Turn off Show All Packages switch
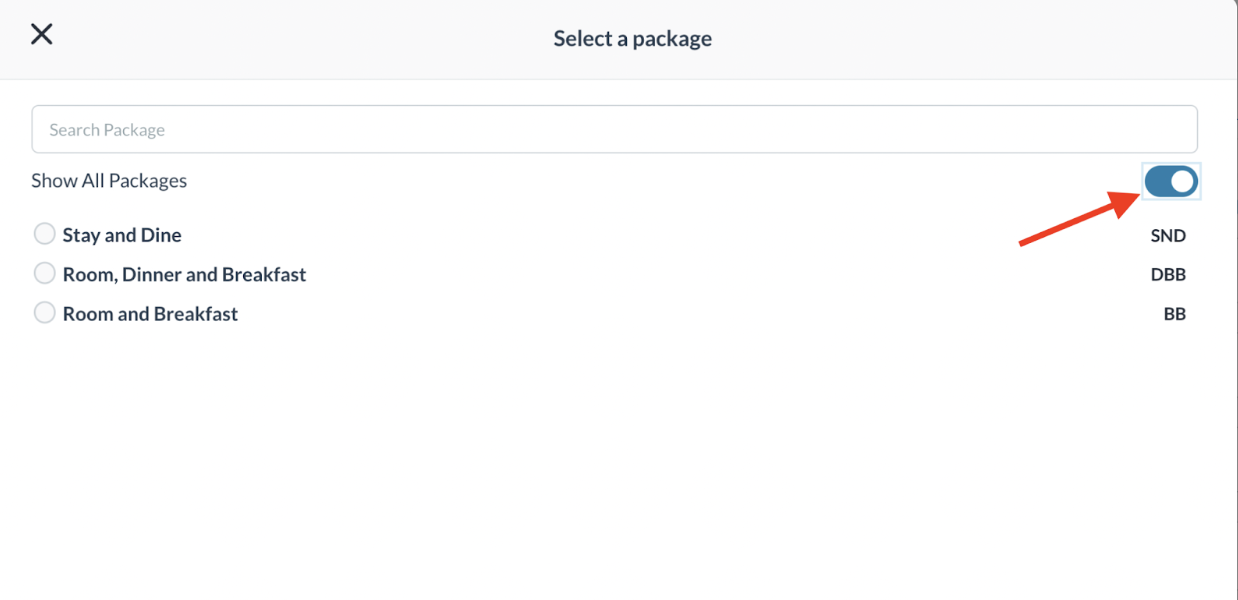The width and height of the screenshot is (1238, 600). pos(1171,181)
